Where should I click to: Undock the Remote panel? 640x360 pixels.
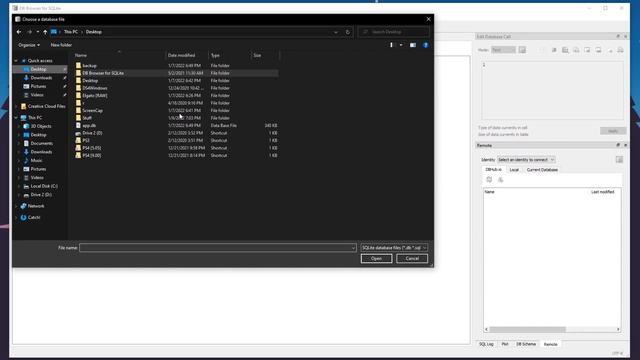[618, 145]
